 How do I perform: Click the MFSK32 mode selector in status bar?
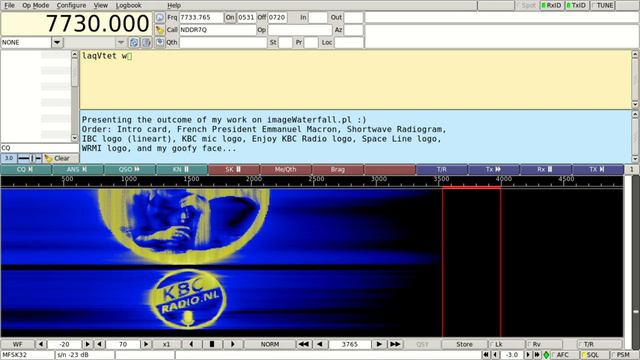[27, 355]
